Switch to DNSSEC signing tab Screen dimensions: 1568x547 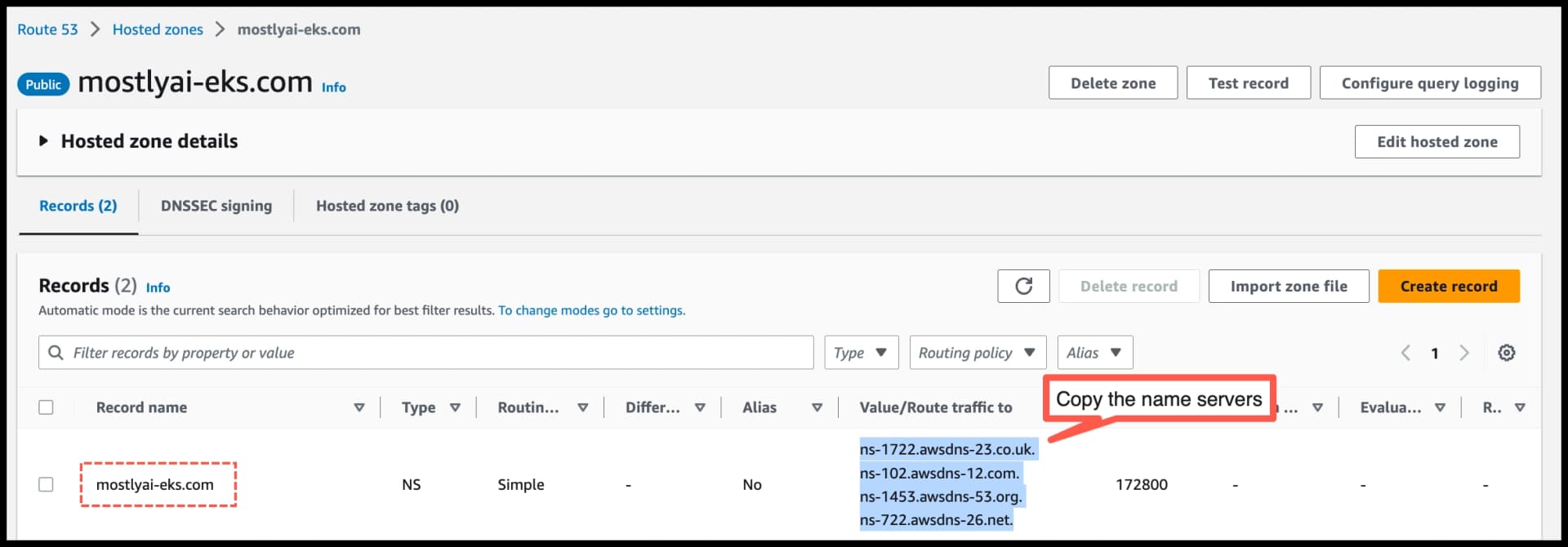[216, 206]
